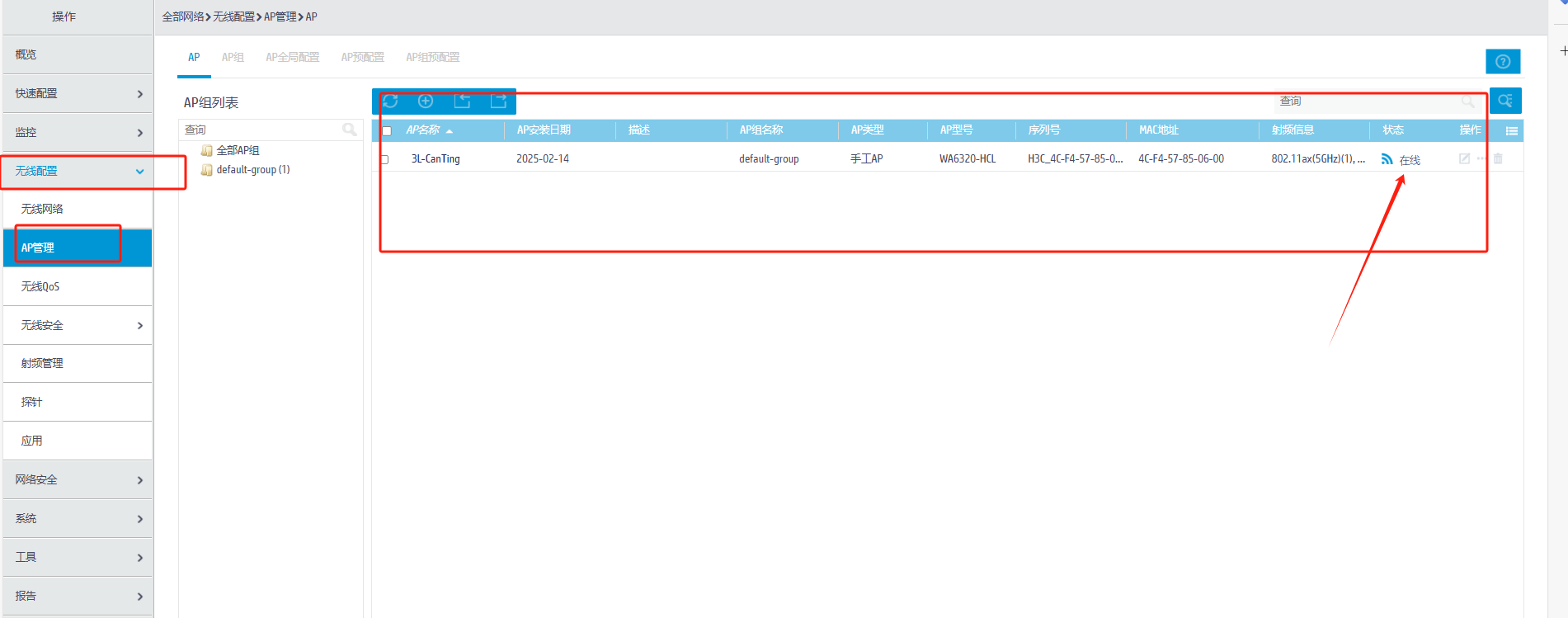This screenshot has width=1568, height=618.
Task: Select 全部AP组 in the group tree
Action: click(238, 150)
